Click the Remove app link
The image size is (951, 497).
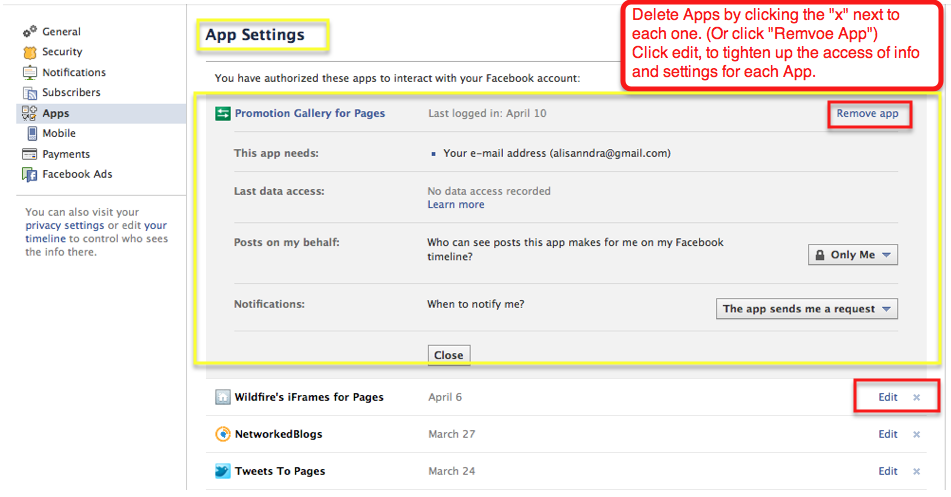click(x=867, y=114)
